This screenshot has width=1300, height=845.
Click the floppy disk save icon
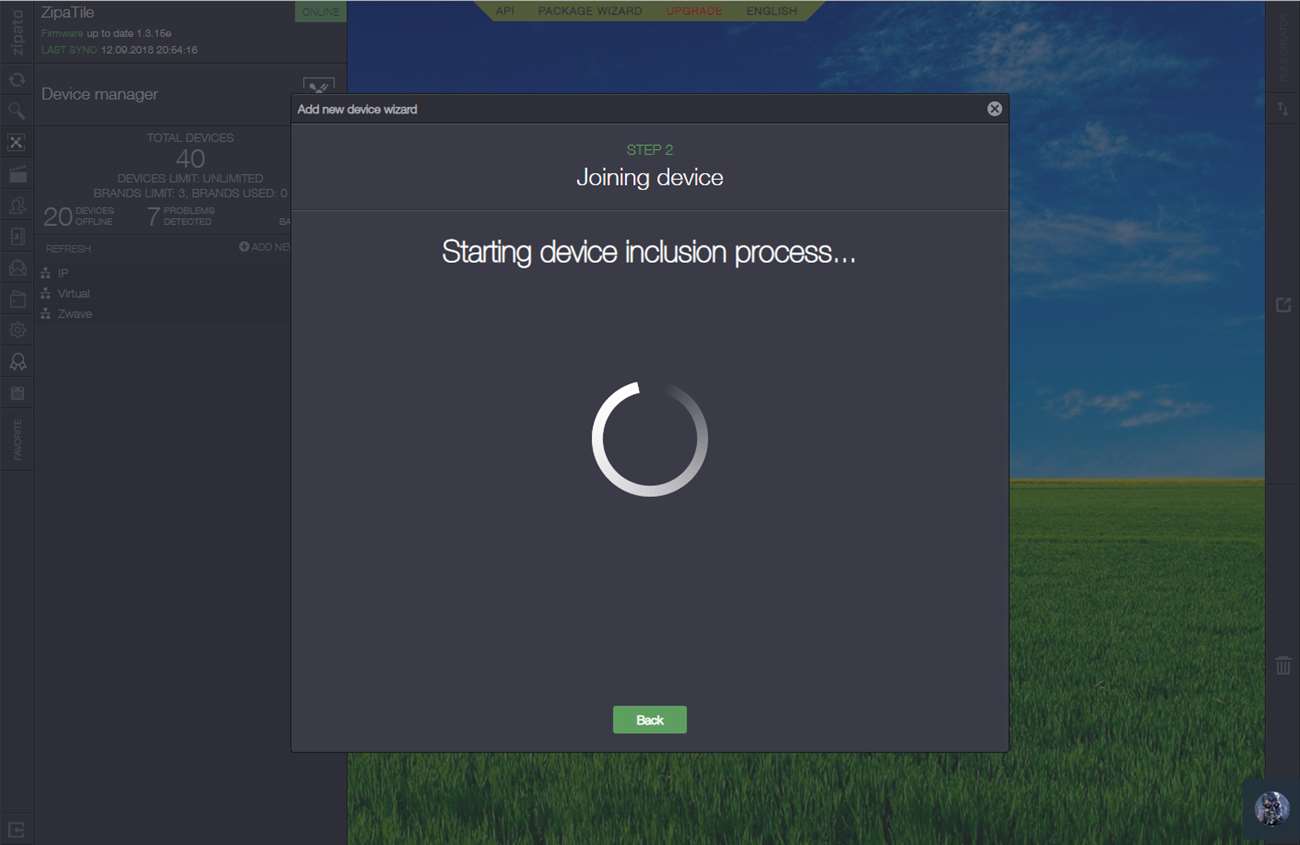17,393
